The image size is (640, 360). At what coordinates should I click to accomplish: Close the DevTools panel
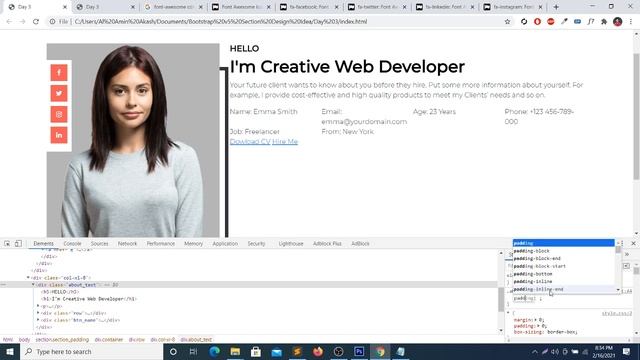pyautogui.click(x=633, y=244)
